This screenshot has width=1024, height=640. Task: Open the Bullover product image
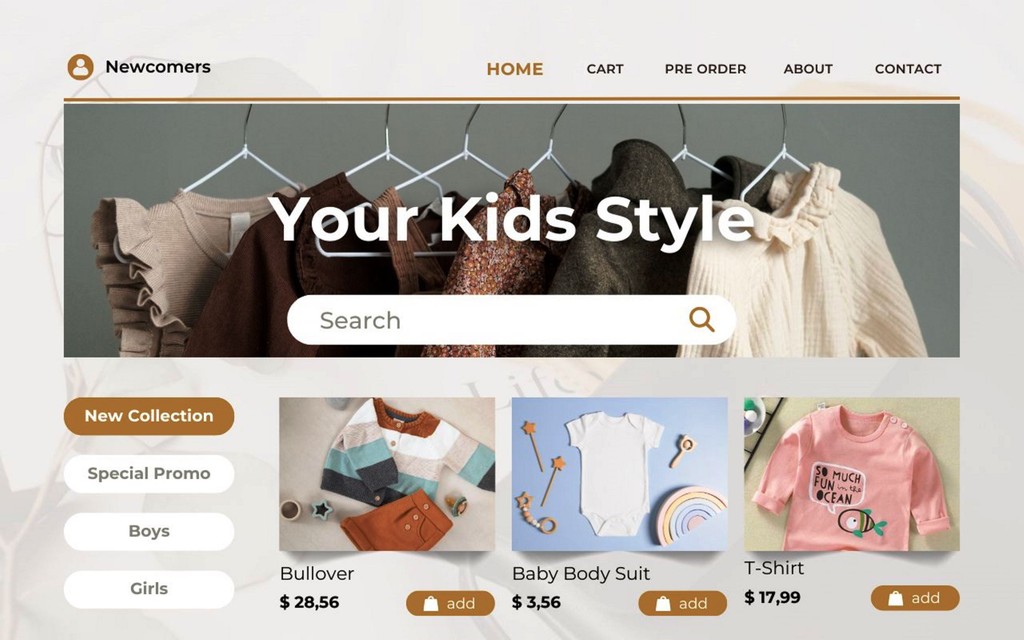(387, 474)
